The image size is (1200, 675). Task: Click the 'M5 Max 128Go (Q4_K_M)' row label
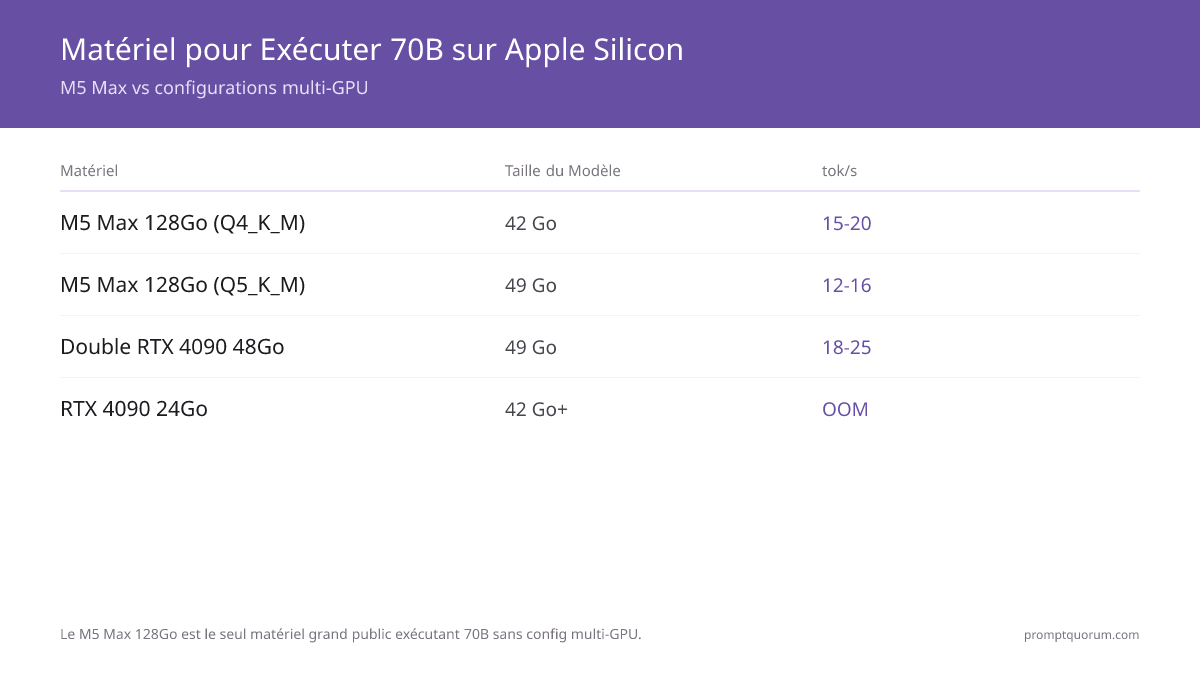pos(183,223)
